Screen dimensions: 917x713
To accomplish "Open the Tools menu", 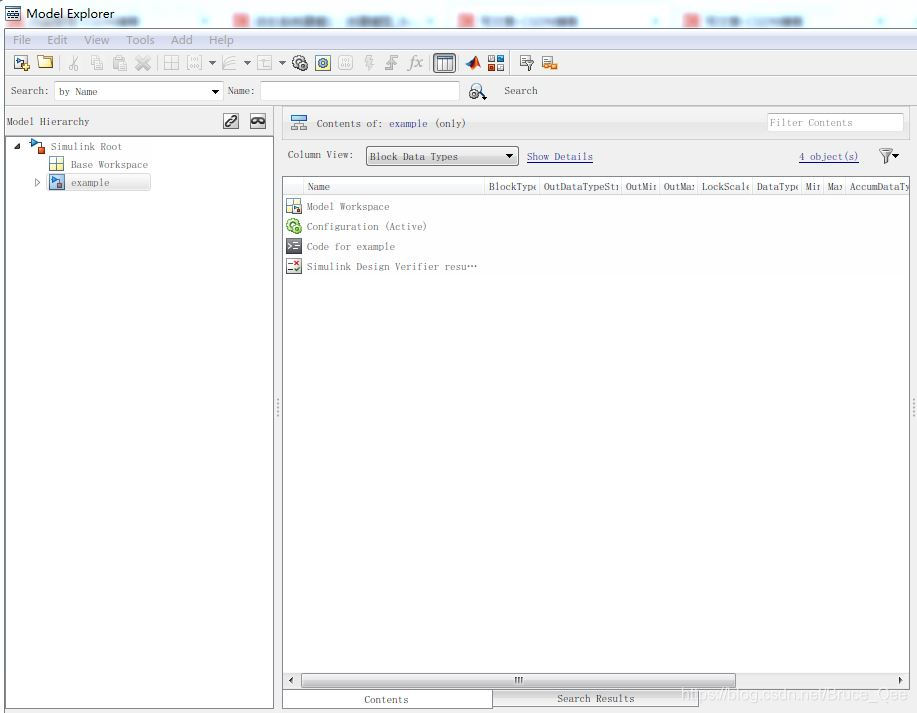I will pos(140,40).
